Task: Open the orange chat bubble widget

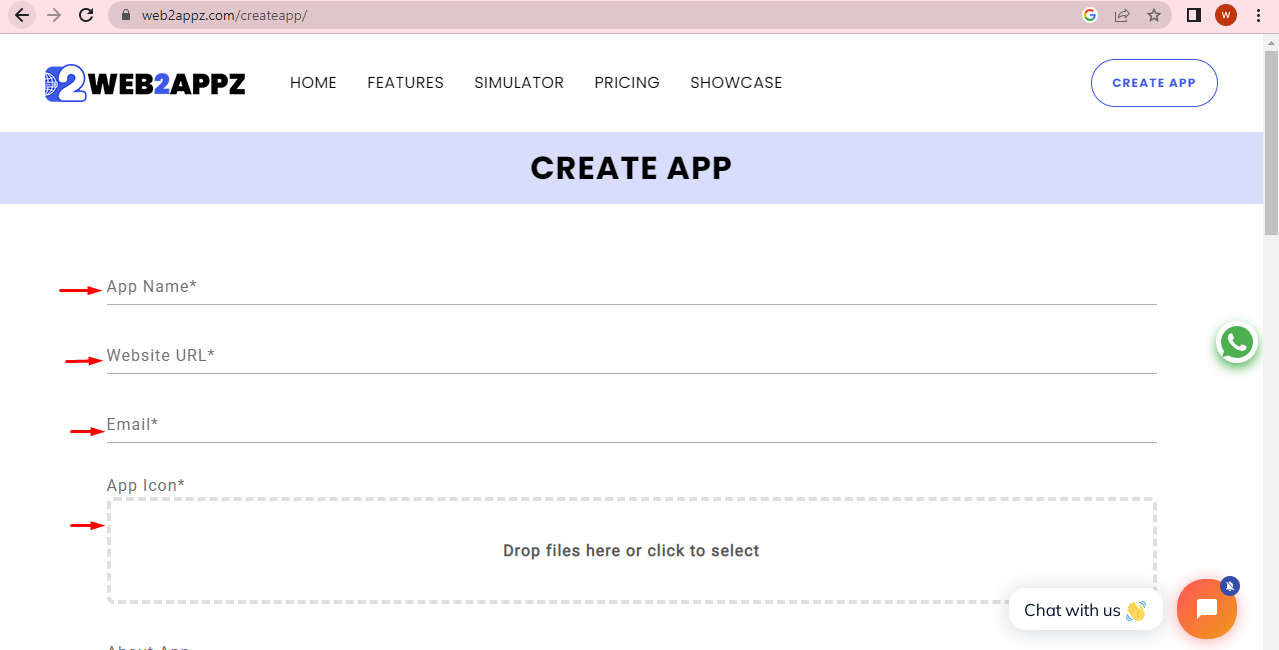Action: (1206, 608)
